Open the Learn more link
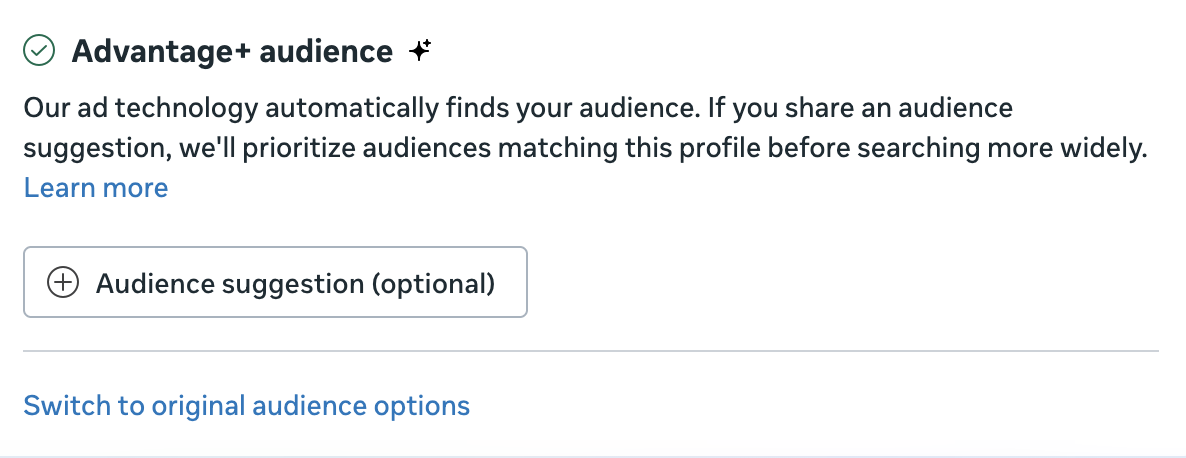The image size is (1186, 458). point(96,187)
